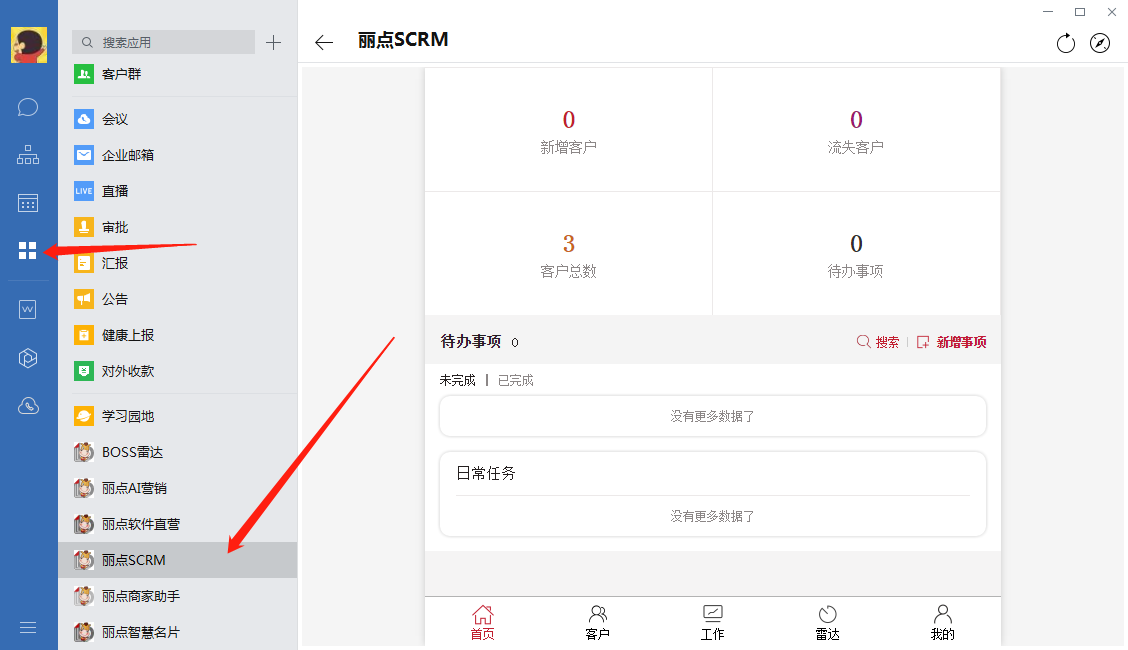Open the Messages chat bubble icon

click(28, 108)
